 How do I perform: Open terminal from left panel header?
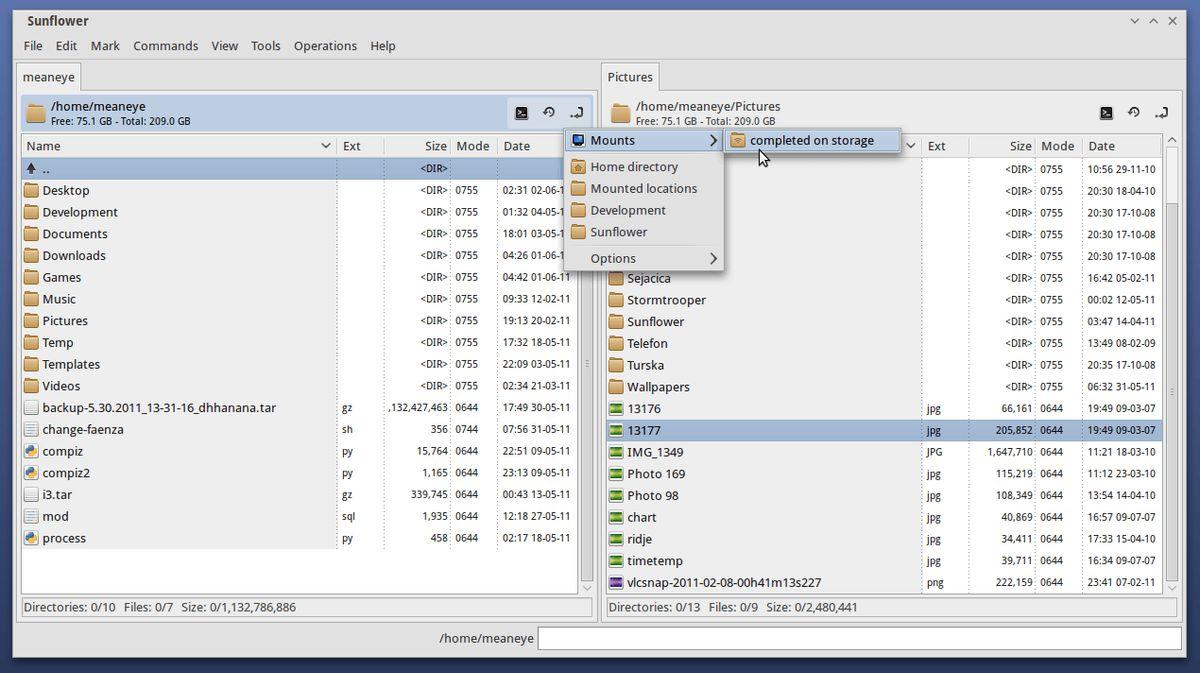pyautogui.click(x=521, y=113)
